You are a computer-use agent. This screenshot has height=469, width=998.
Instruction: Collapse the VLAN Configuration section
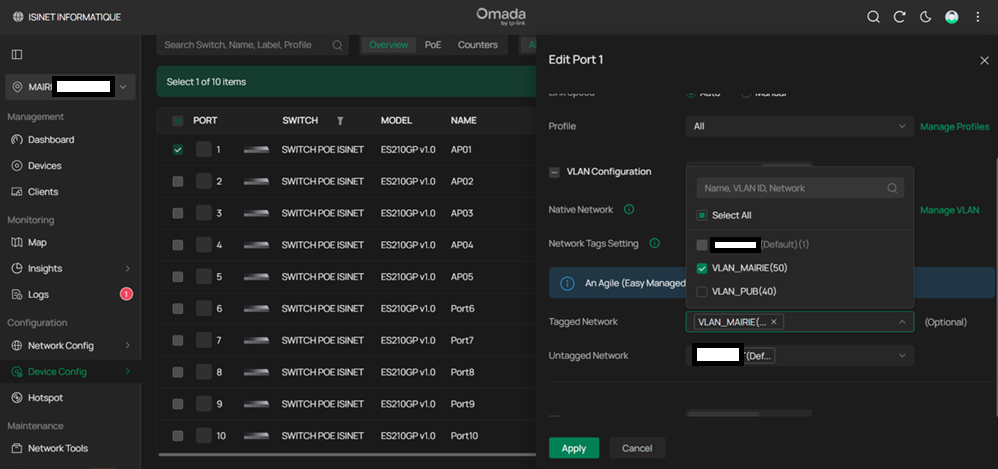[554, 172]
